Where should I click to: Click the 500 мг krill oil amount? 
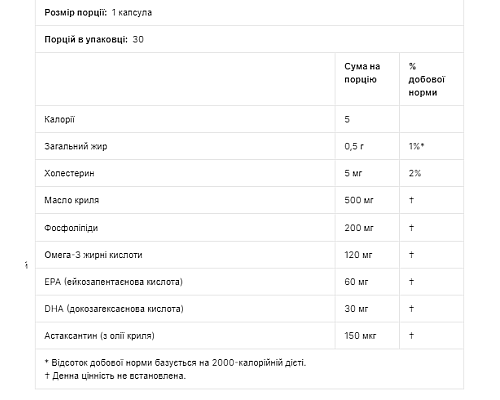(359, 200)
